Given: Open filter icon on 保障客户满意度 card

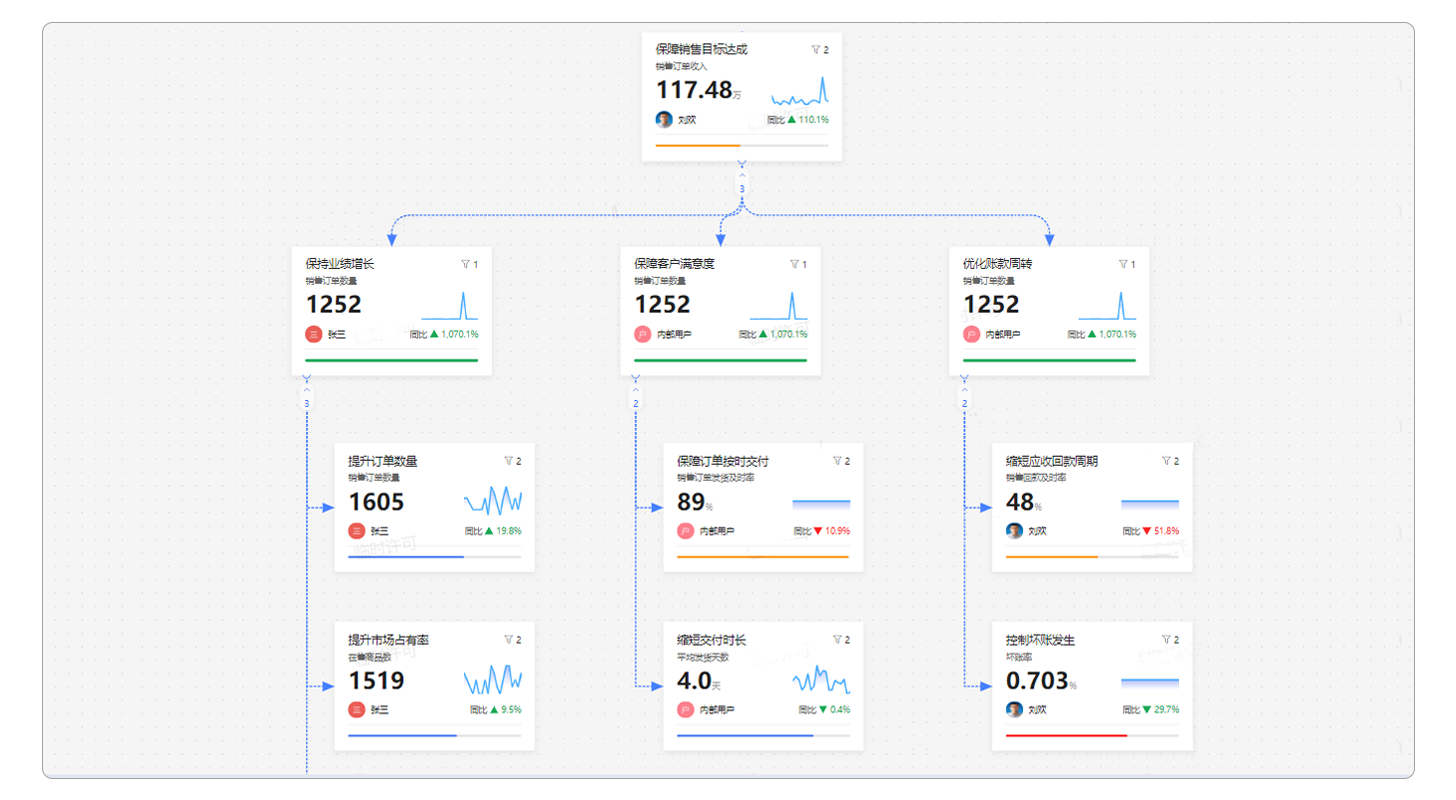Looking at the screenshot, I should [x=794, y=264].
